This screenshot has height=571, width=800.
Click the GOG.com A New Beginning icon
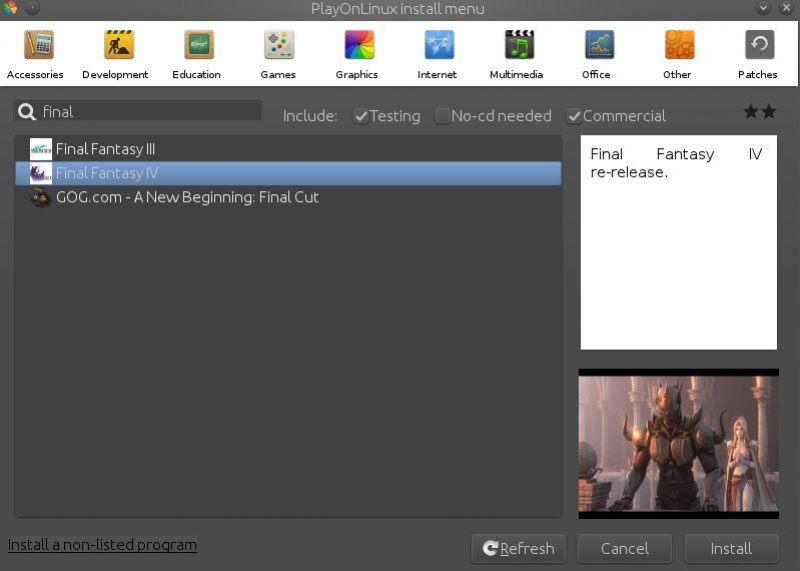coord(41,197)
